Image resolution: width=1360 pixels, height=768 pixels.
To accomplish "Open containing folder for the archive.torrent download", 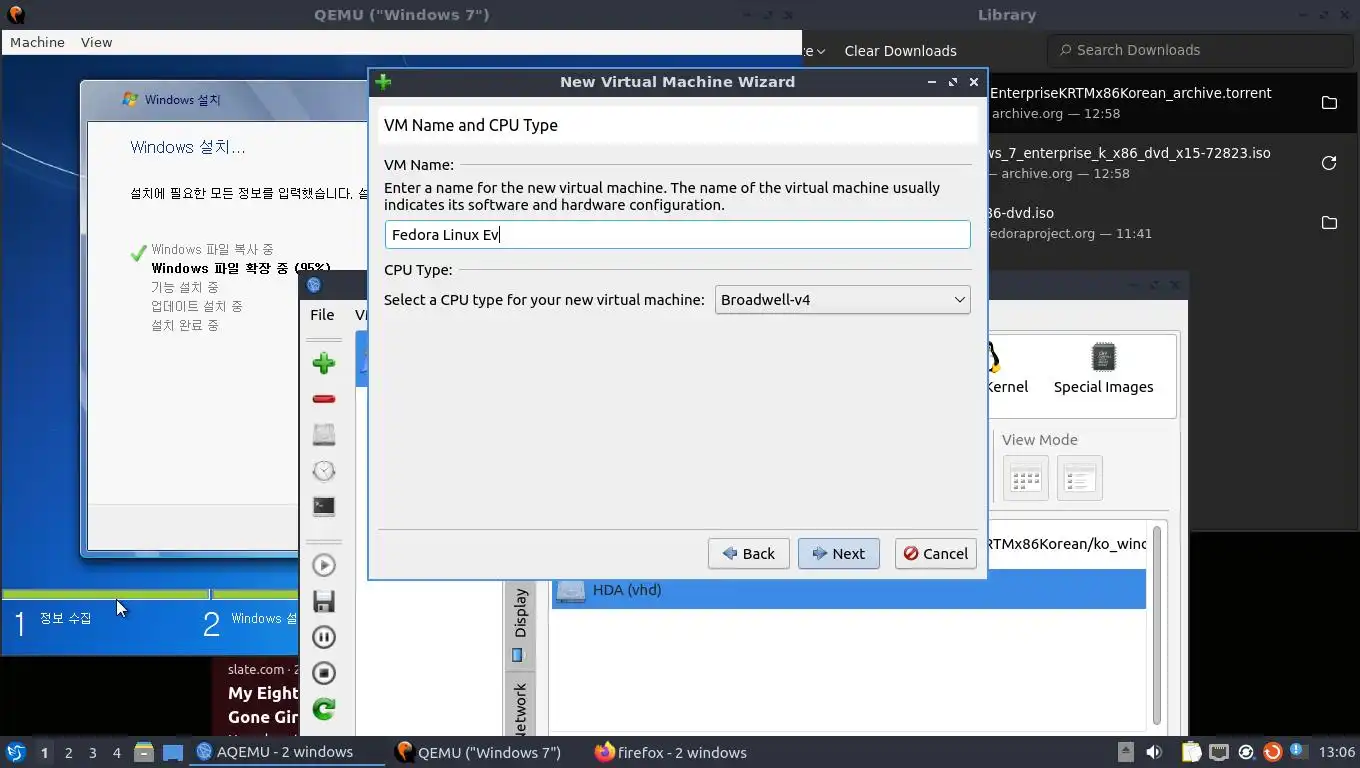I will [1329, 102].
